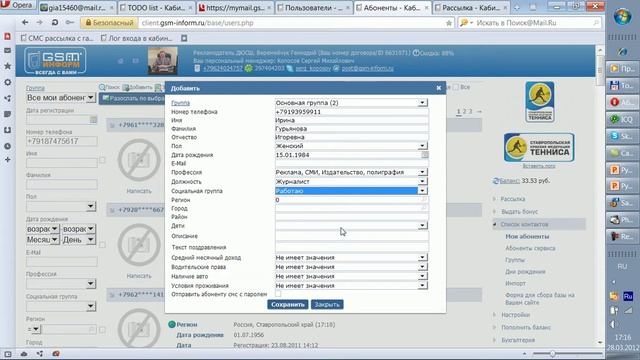Viewport: 640px width, 360px height.
Task: Open the Средний месячный доход dropdown
Action: (351, 258)
